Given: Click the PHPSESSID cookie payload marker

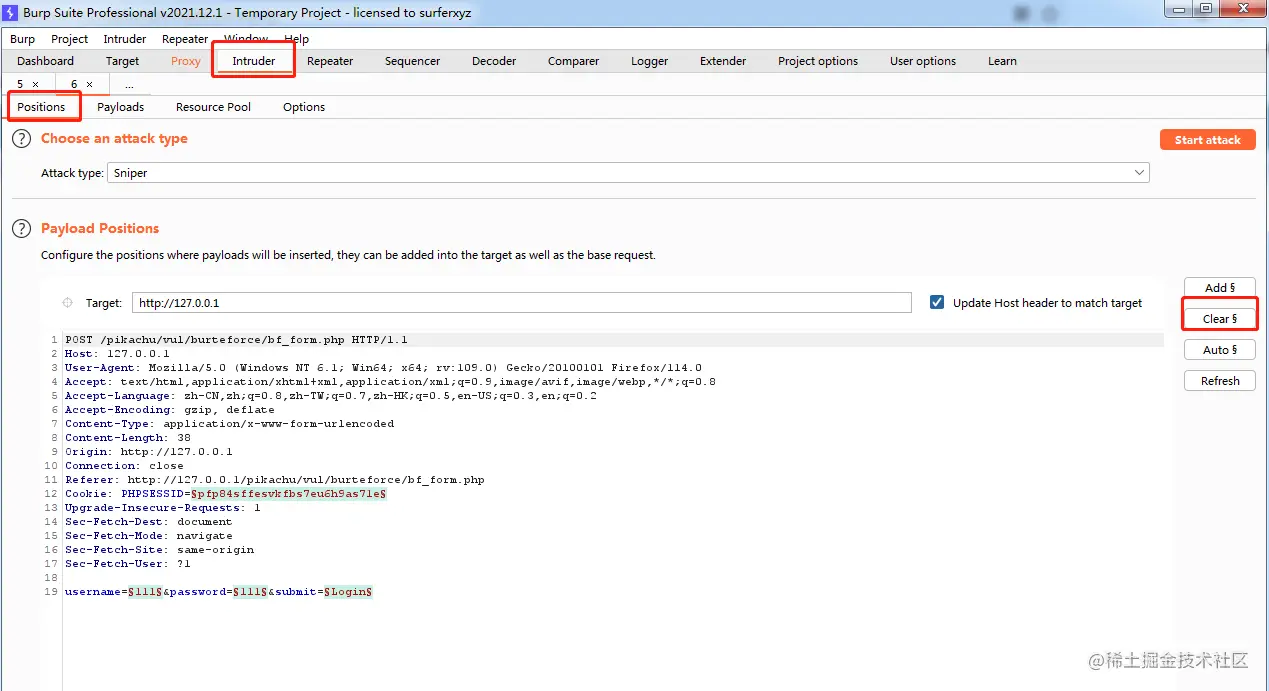Looking at the screenshot, I should pyautogui.click(x=289, y=494).
